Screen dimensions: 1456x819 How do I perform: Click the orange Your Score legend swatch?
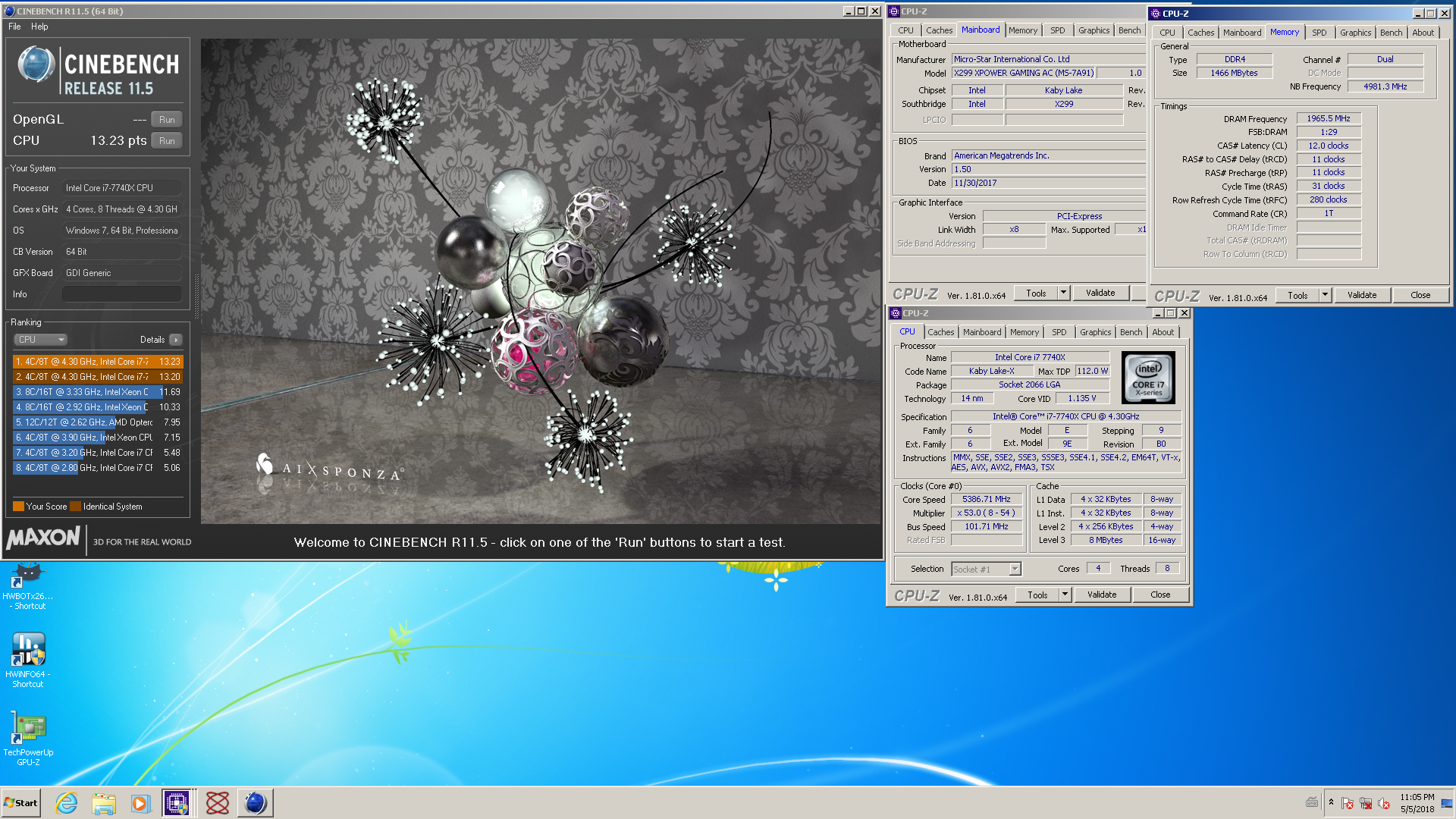tap(18, 507)
